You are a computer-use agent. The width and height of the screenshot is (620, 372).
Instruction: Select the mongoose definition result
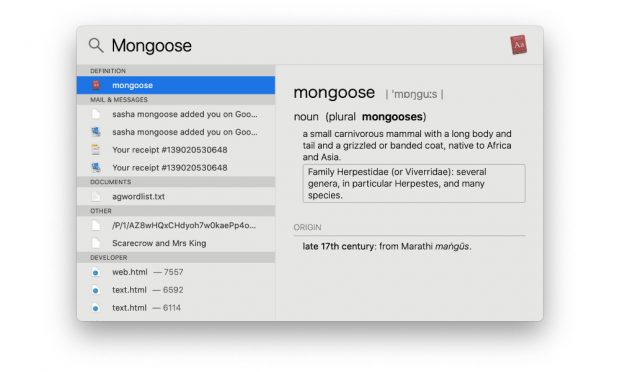[176, 85]
